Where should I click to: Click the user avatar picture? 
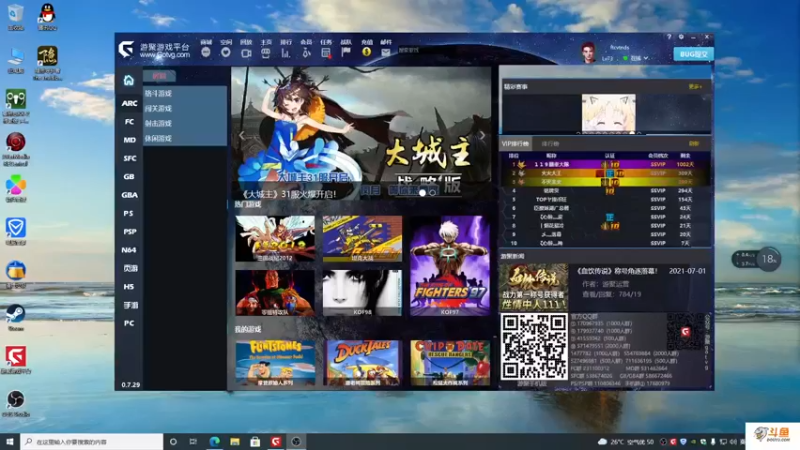tap(589, 53)
